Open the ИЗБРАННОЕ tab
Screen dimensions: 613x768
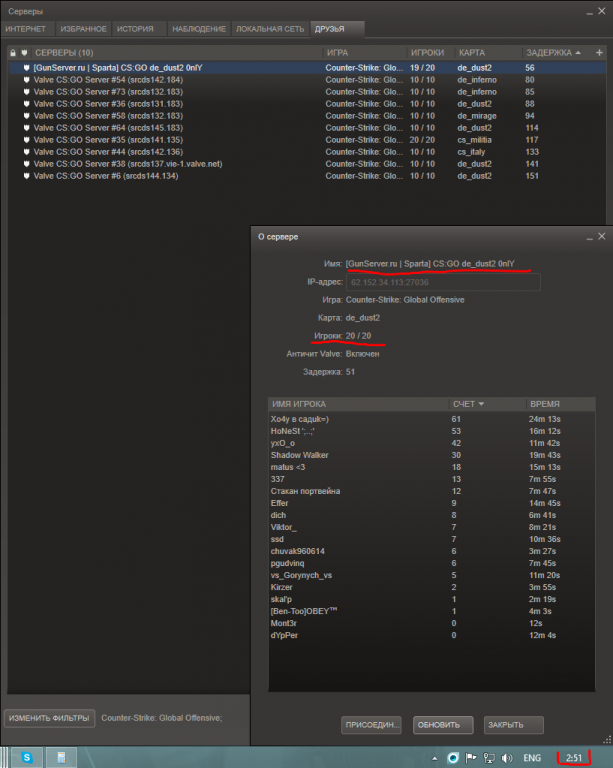click(x=81, y=29)
